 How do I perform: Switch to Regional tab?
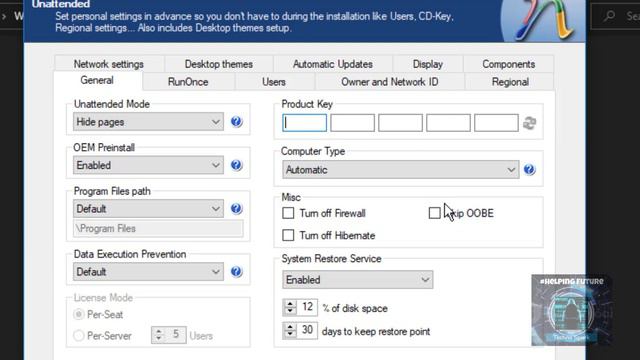pyautogui.click(x=510, y=82)
